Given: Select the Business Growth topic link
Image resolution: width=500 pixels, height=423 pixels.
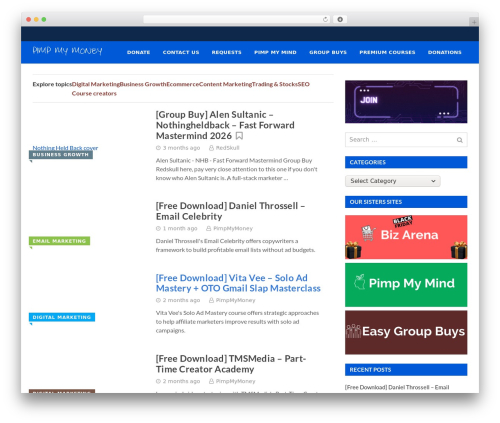Looking at the screenshot, I should coord(143,84).
